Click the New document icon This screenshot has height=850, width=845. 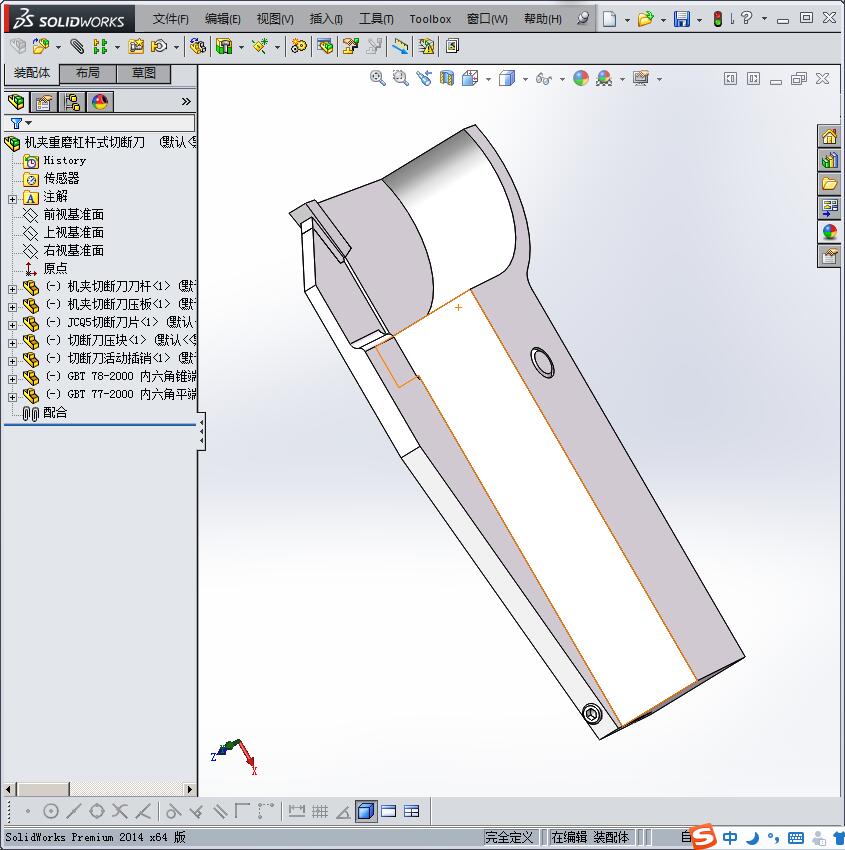(610, 19)
